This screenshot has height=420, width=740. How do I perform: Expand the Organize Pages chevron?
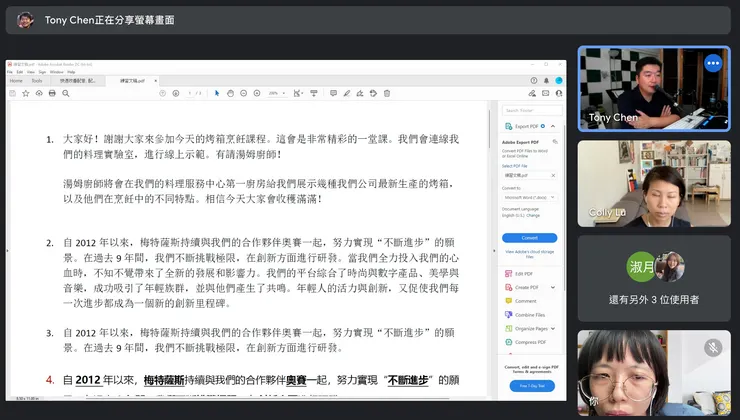(x=553, y=328)
